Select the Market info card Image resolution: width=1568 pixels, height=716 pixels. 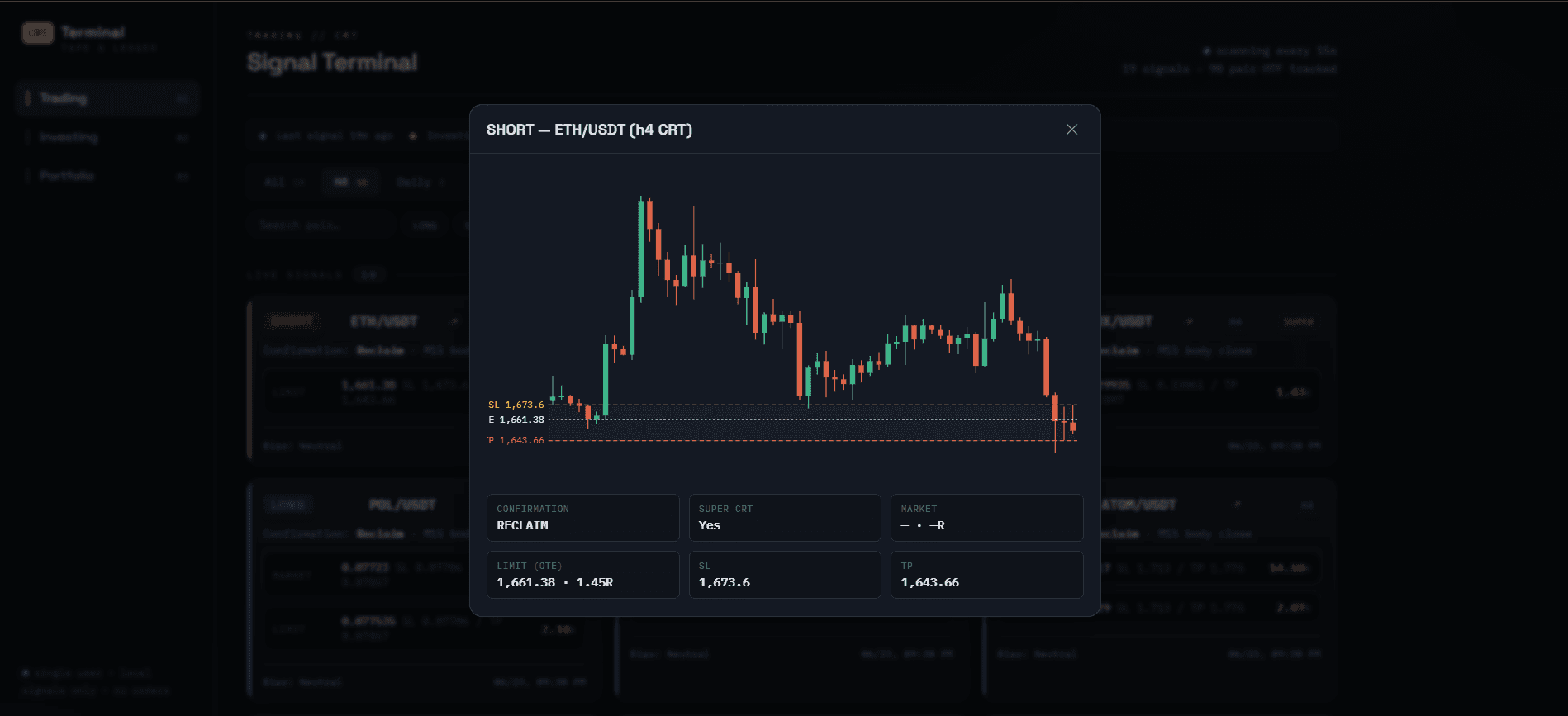pyautogui.click(x=987, y=518)
